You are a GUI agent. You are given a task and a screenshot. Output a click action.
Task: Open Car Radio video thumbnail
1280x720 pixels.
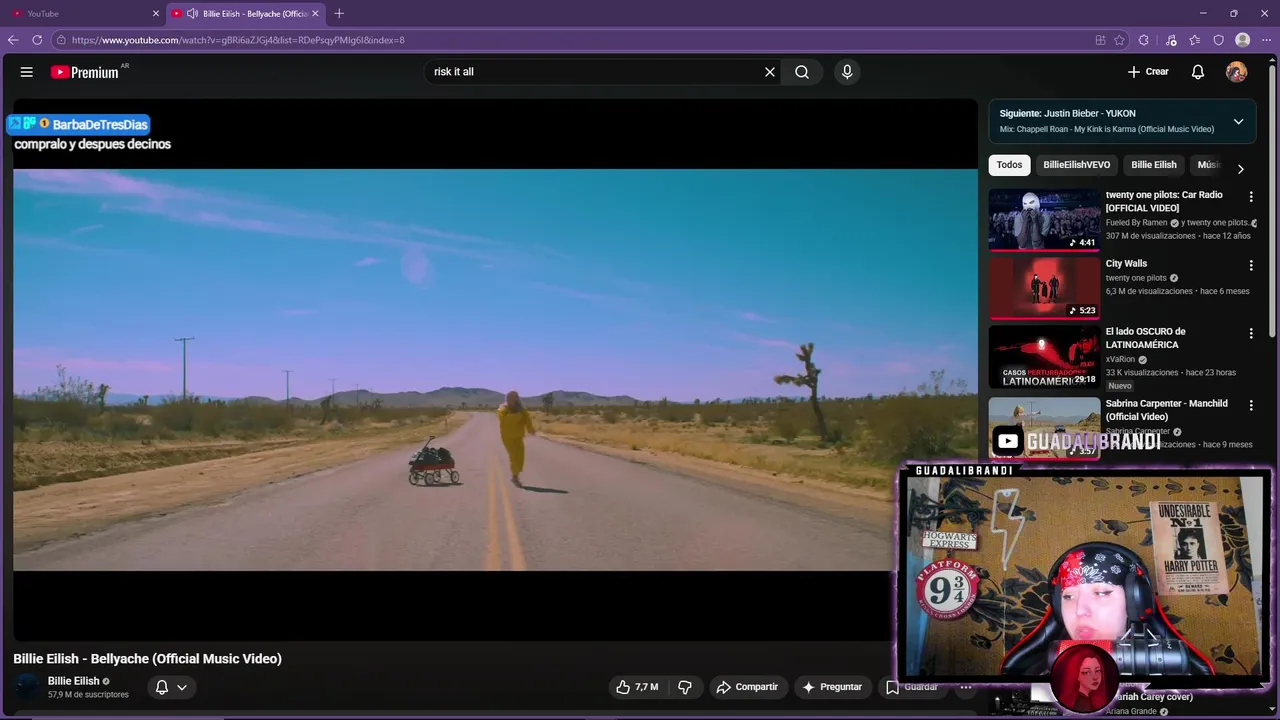[x=1044, y=219]
